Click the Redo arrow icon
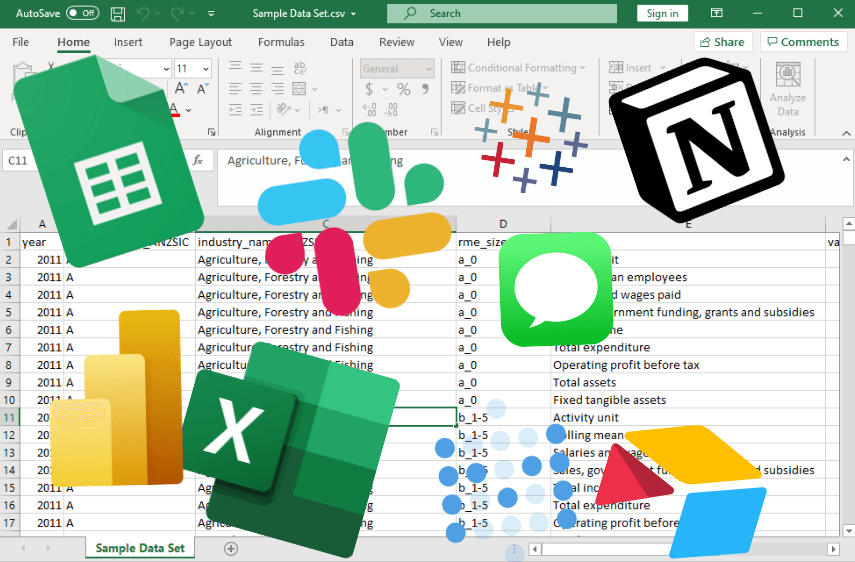Screen dimensions: 855x562 coord(177,14)
